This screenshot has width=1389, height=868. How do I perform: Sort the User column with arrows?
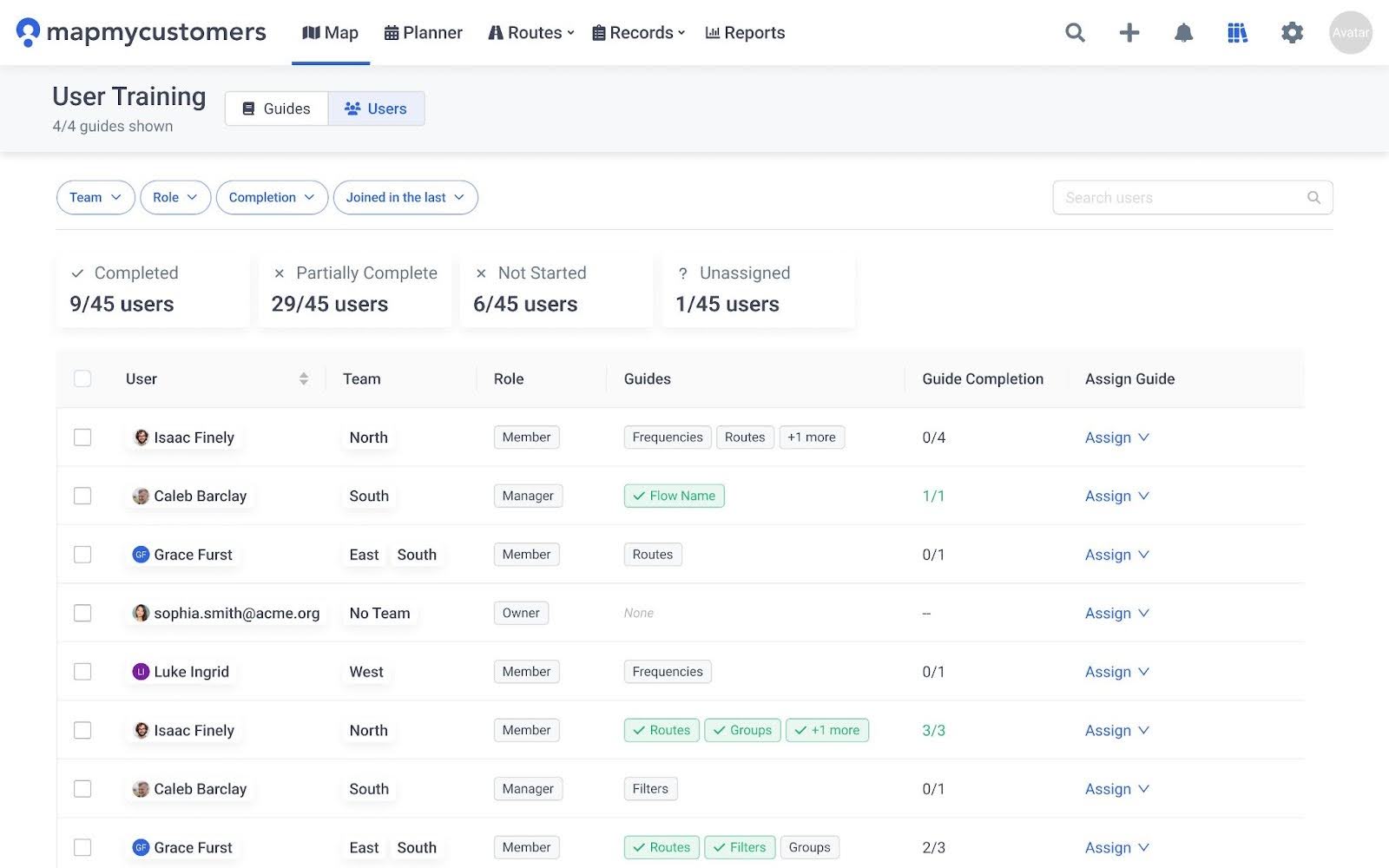pos(303,378)
